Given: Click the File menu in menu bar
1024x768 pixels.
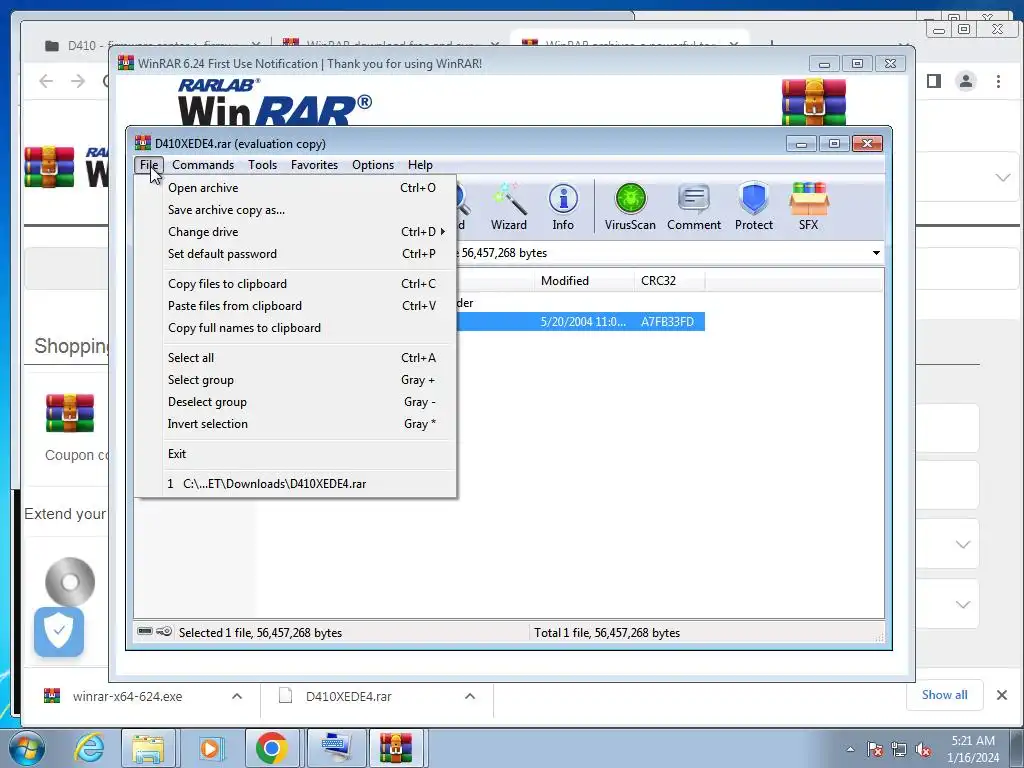Looking at the screenshot, I should tap(149, 165).
